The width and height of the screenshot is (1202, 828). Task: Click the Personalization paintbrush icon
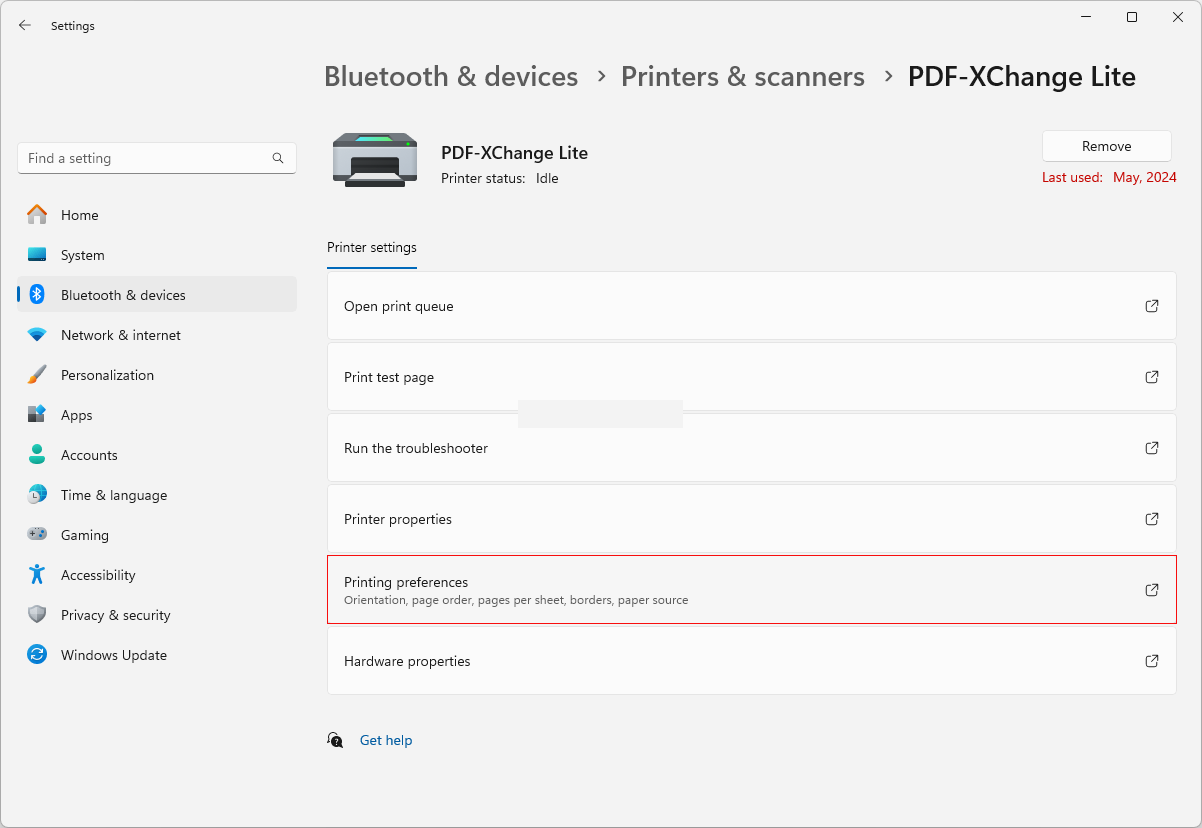pyautogui.click(x=37, y=375)
